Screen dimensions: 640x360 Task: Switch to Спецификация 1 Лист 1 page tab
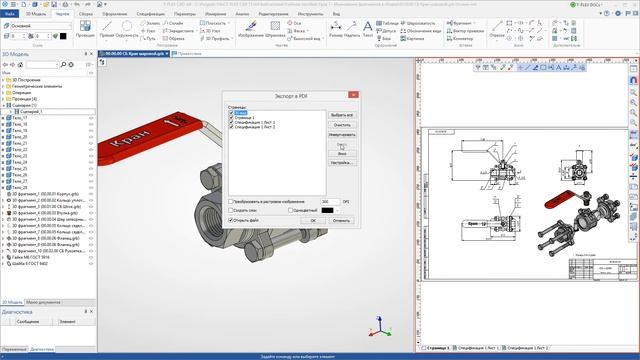pyautogui.click(x=476, y=348)
